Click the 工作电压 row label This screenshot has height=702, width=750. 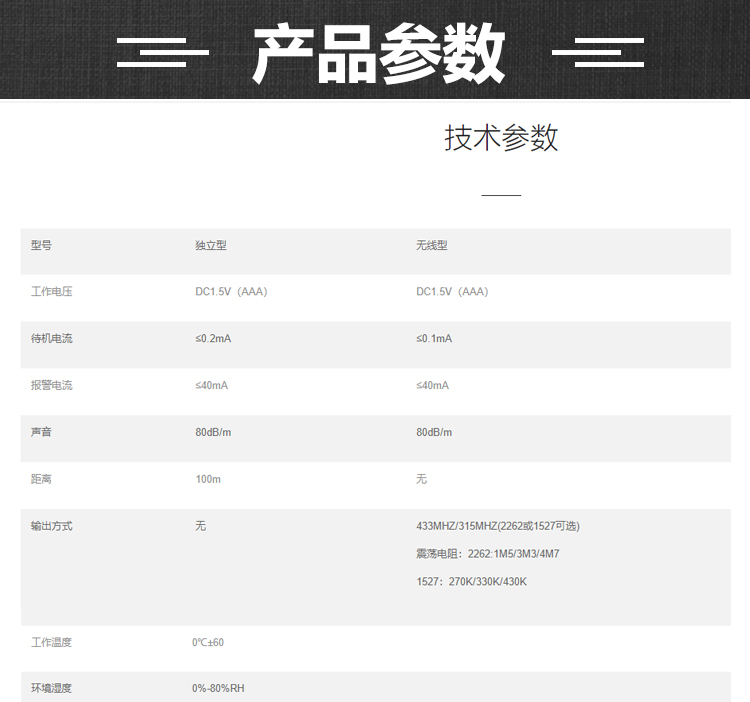(52, 292)
